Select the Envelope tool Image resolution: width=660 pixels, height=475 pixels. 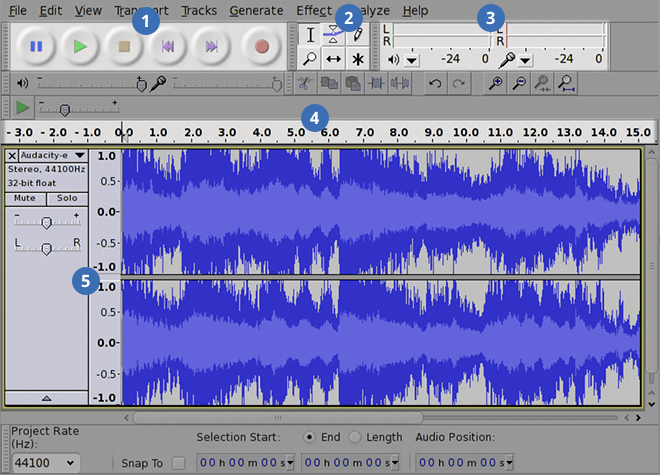coord(333,35)
